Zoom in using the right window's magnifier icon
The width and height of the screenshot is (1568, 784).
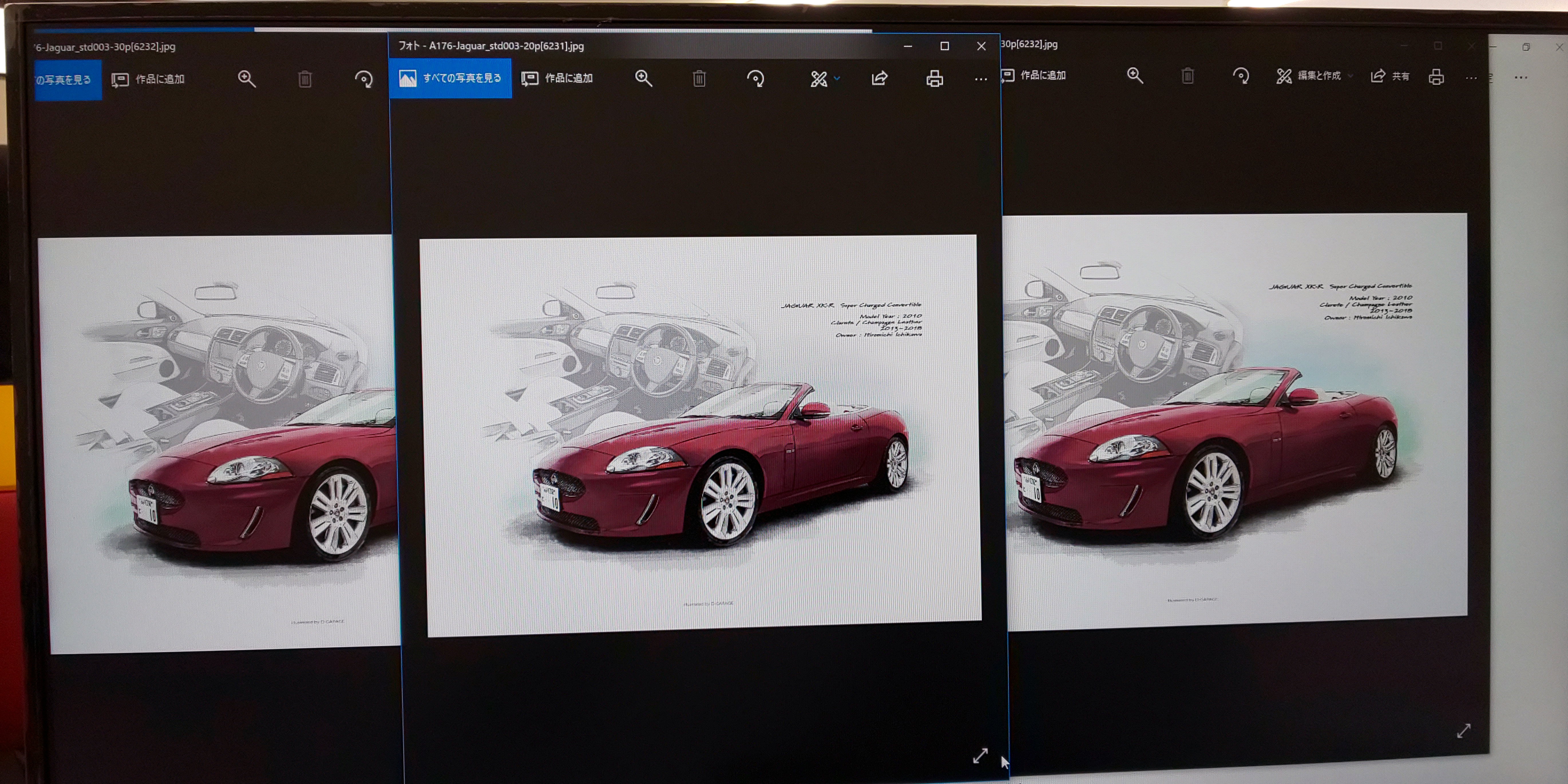(x=1135, y=76)
